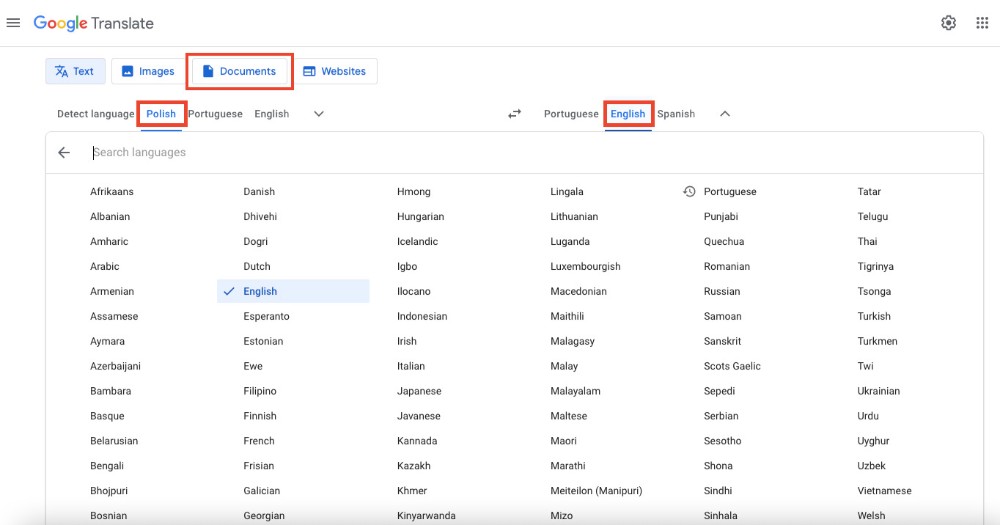Image resolution: width=1000 pixels, height=525 pixels.
Task: Choose Icelandic from the list
Action: (x=417, y=242)
